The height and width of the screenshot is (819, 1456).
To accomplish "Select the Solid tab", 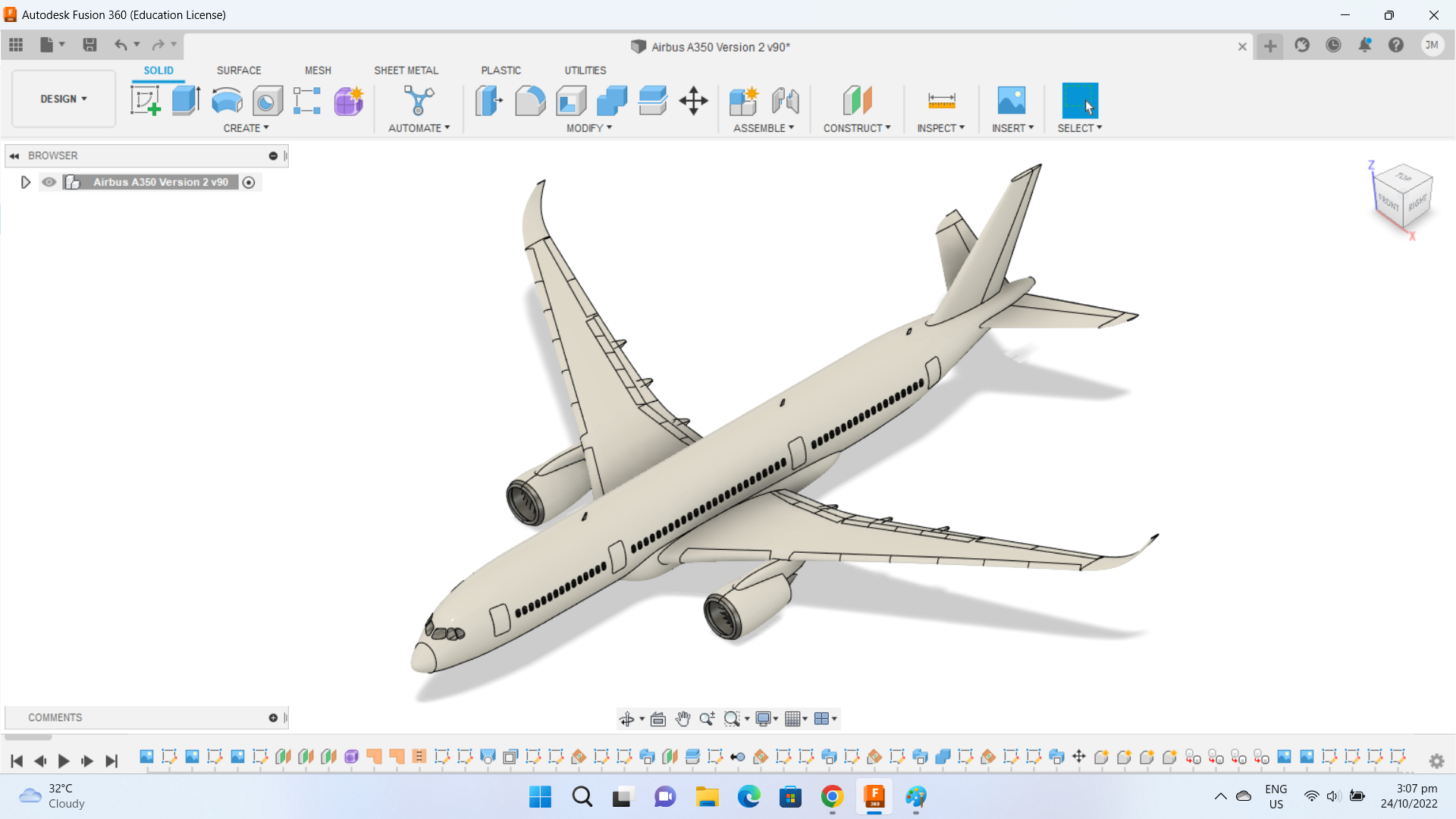I will tap(158, 70).
